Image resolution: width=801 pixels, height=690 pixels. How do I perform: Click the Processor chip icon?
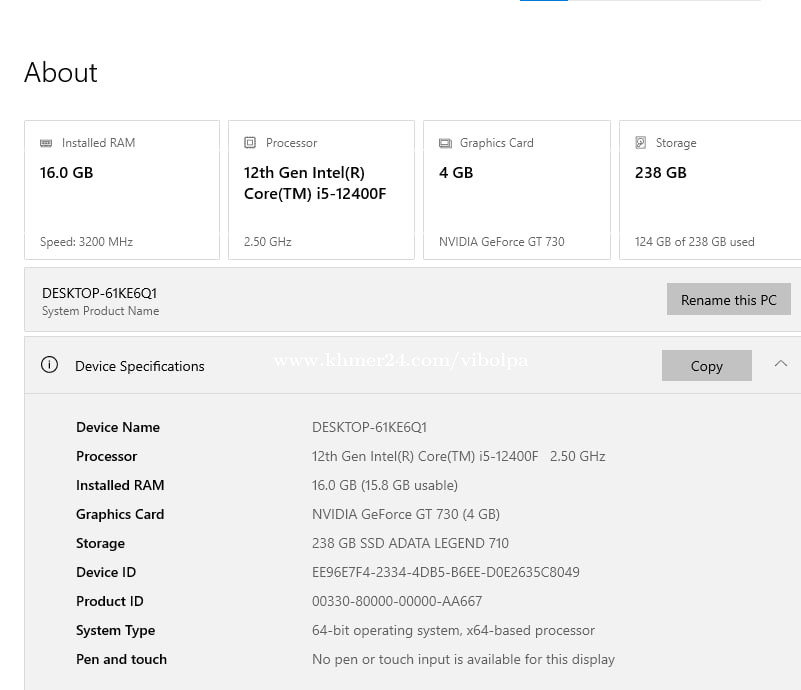point(250,143)
